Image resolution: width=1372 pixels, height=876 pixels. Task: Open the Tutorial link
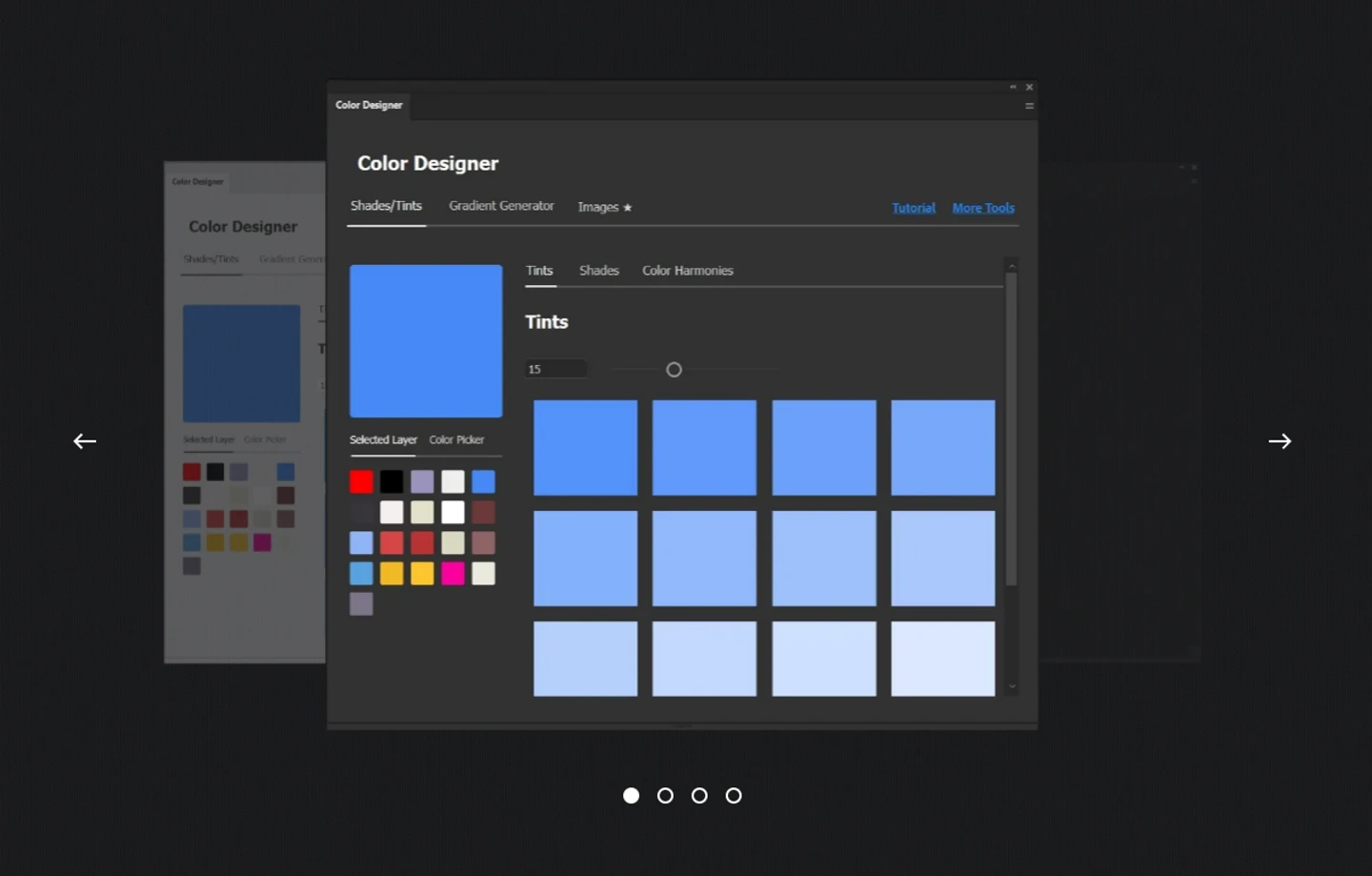click(x=913, y=208)
